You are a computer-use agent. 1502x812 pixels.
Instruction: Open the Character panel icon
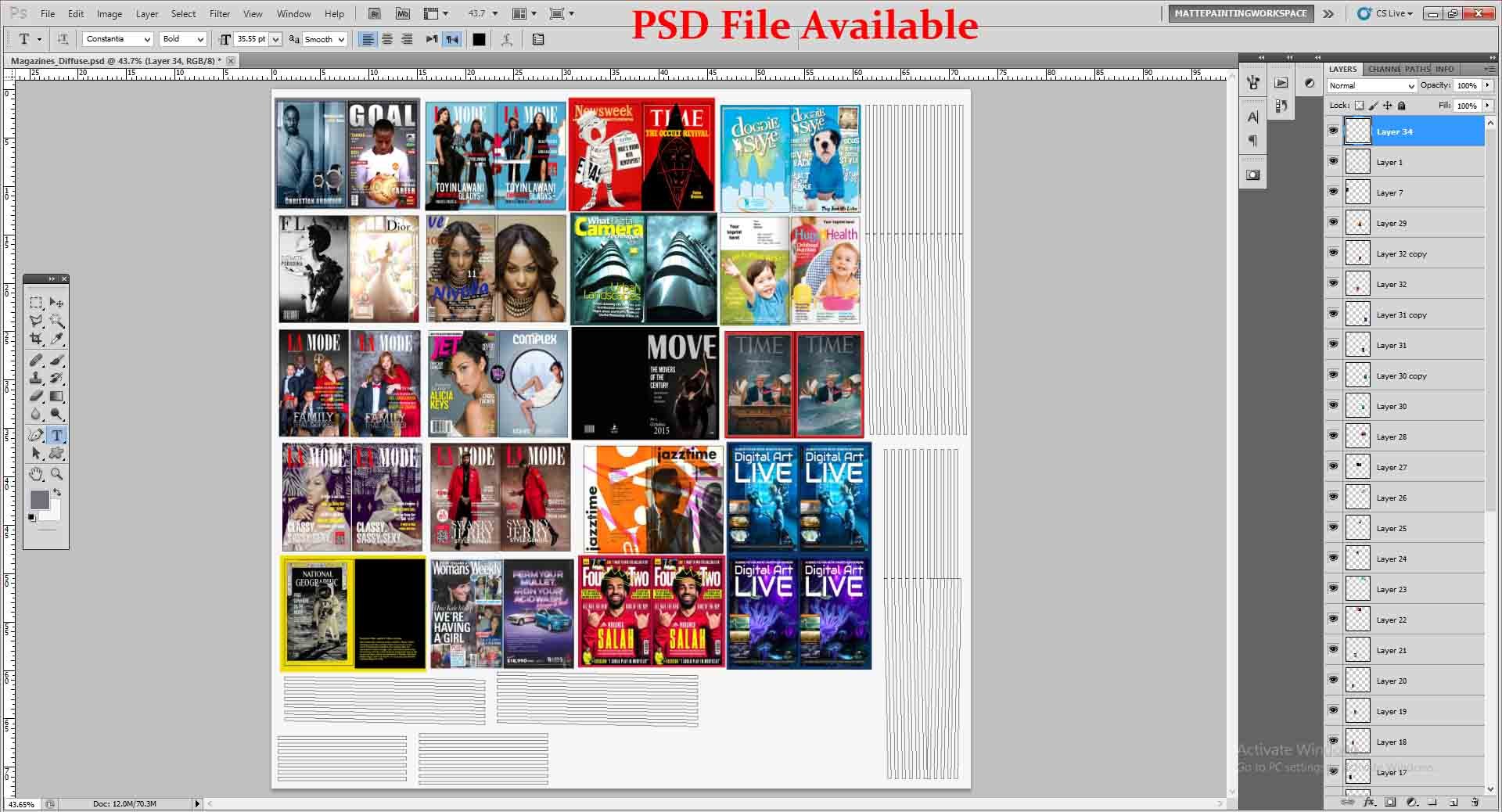[x=1253, y=117]
